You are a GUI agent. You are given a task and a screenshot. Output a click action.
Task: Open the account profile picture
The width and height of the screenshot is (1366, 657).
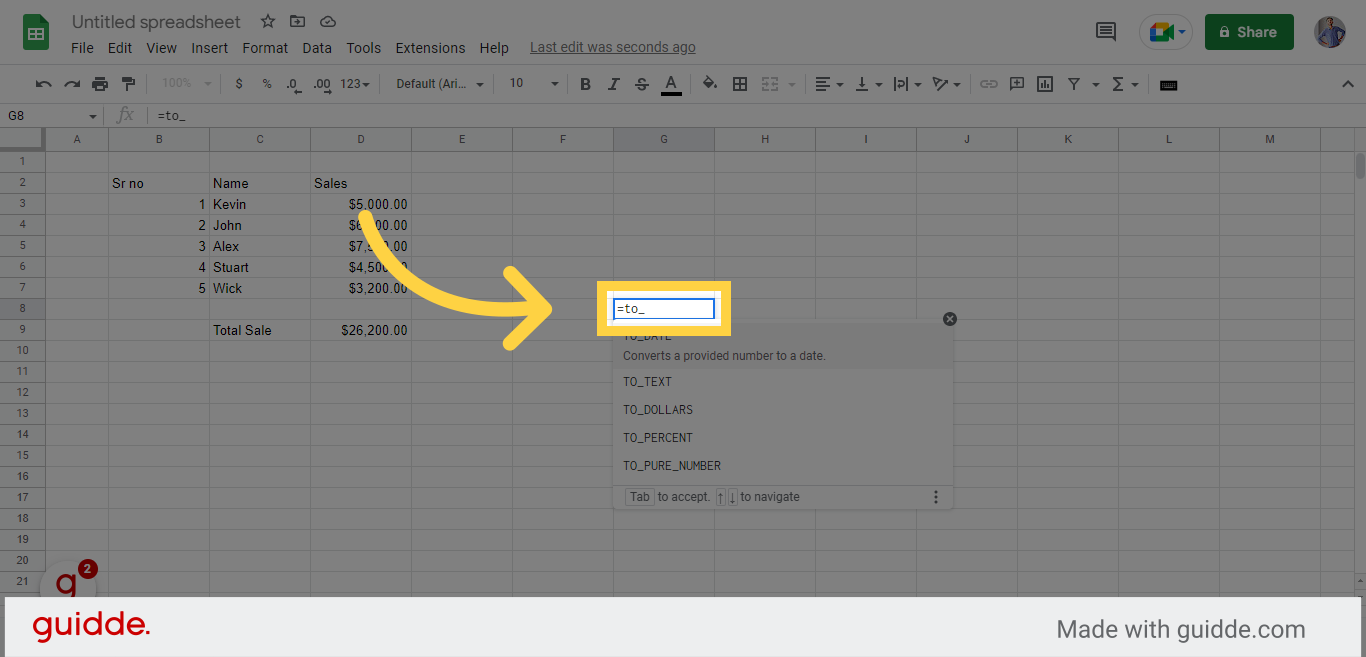1330,32
